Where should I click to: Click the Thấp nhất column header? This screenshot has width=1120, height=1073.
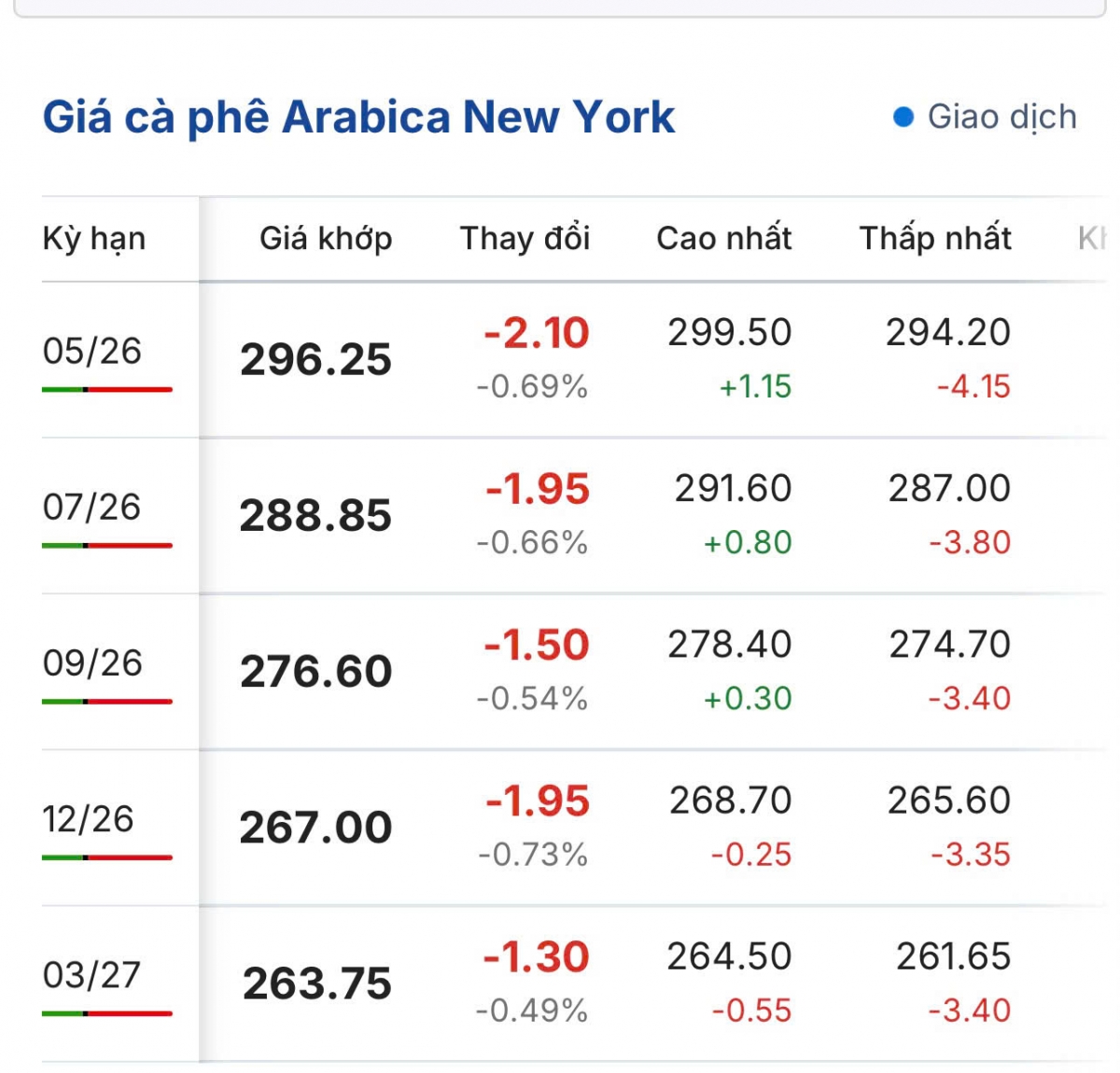coord(935,239)
